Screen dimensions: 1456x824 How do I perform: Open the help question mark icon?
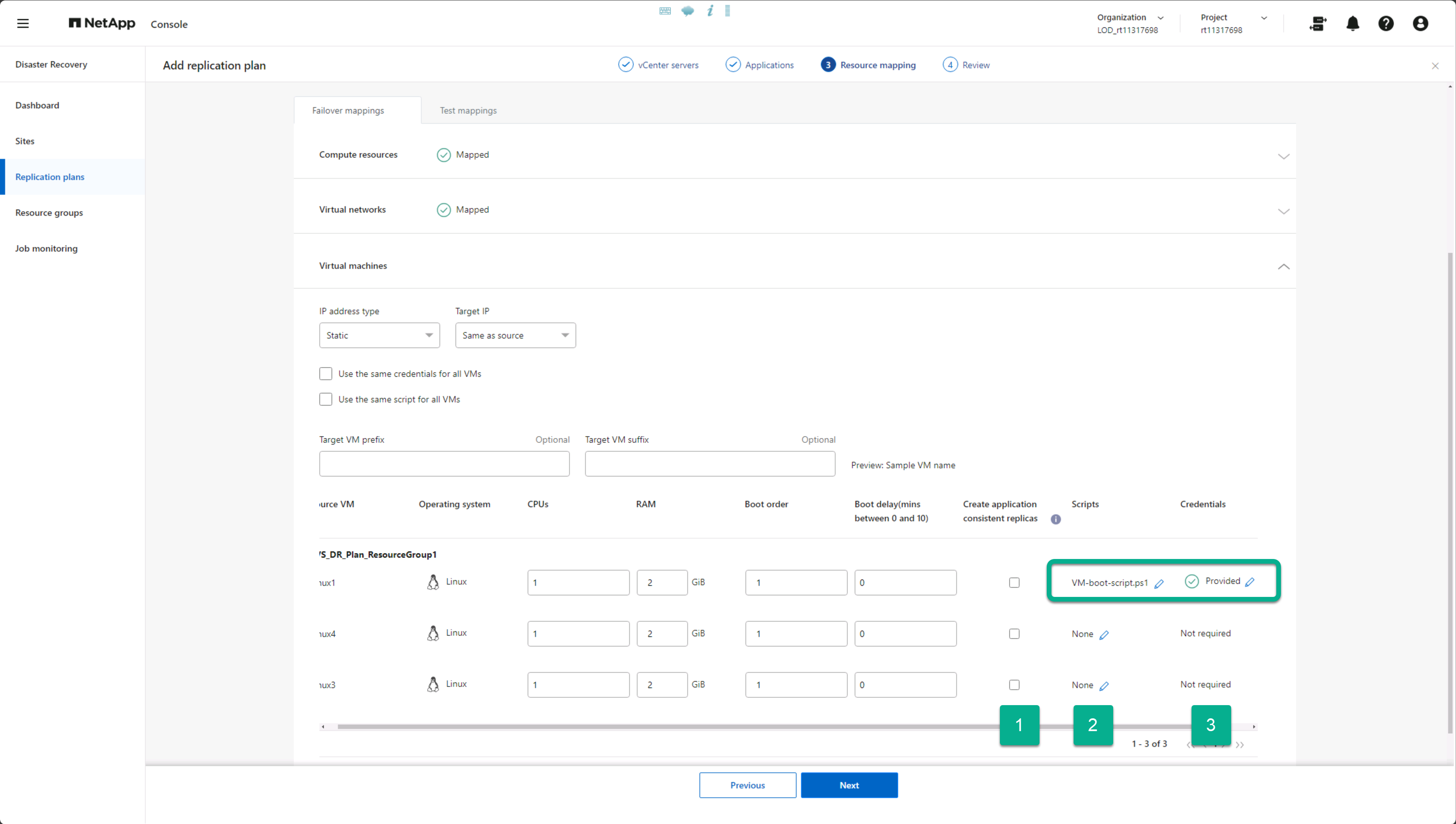click(x=1386, y=23)
